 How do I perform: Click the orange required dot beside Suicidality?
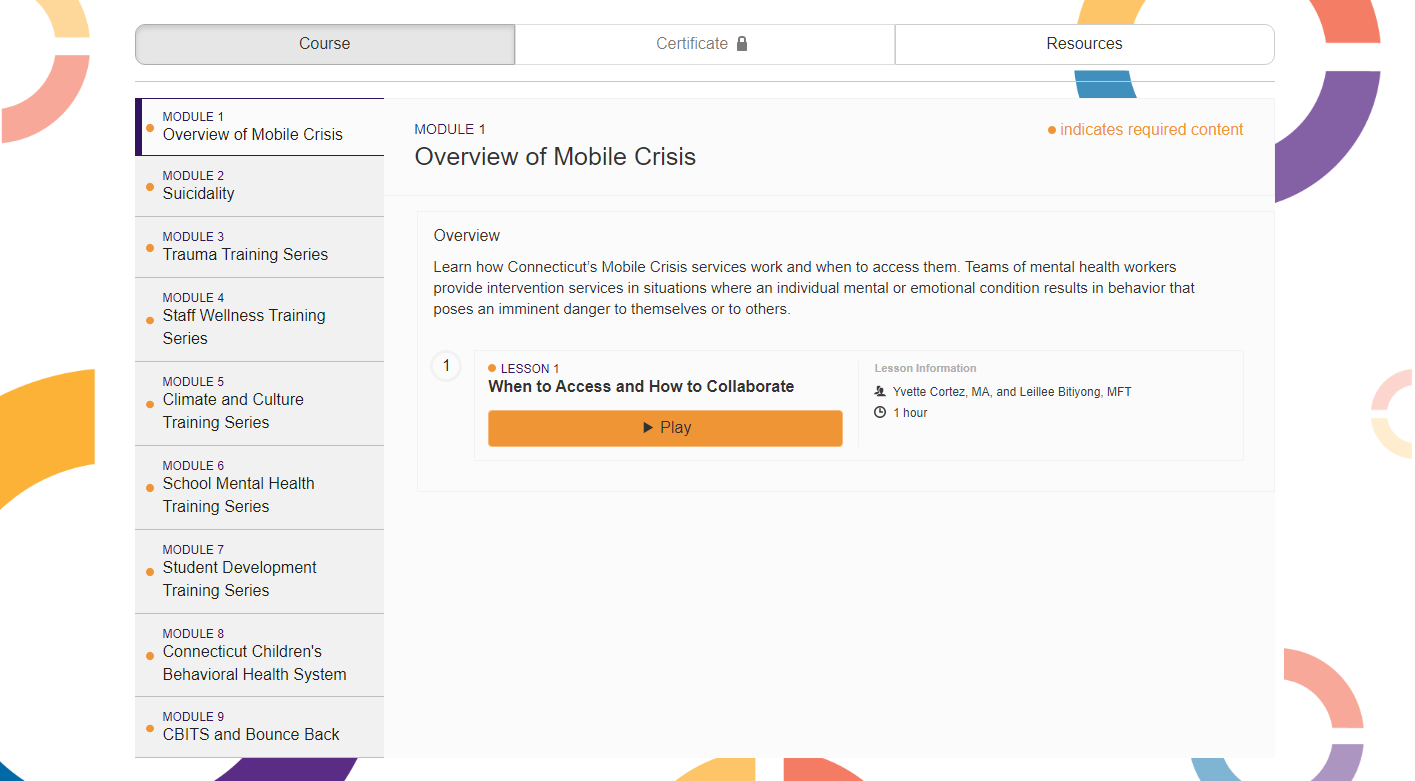pyautogui.click(x=150, y=187)
